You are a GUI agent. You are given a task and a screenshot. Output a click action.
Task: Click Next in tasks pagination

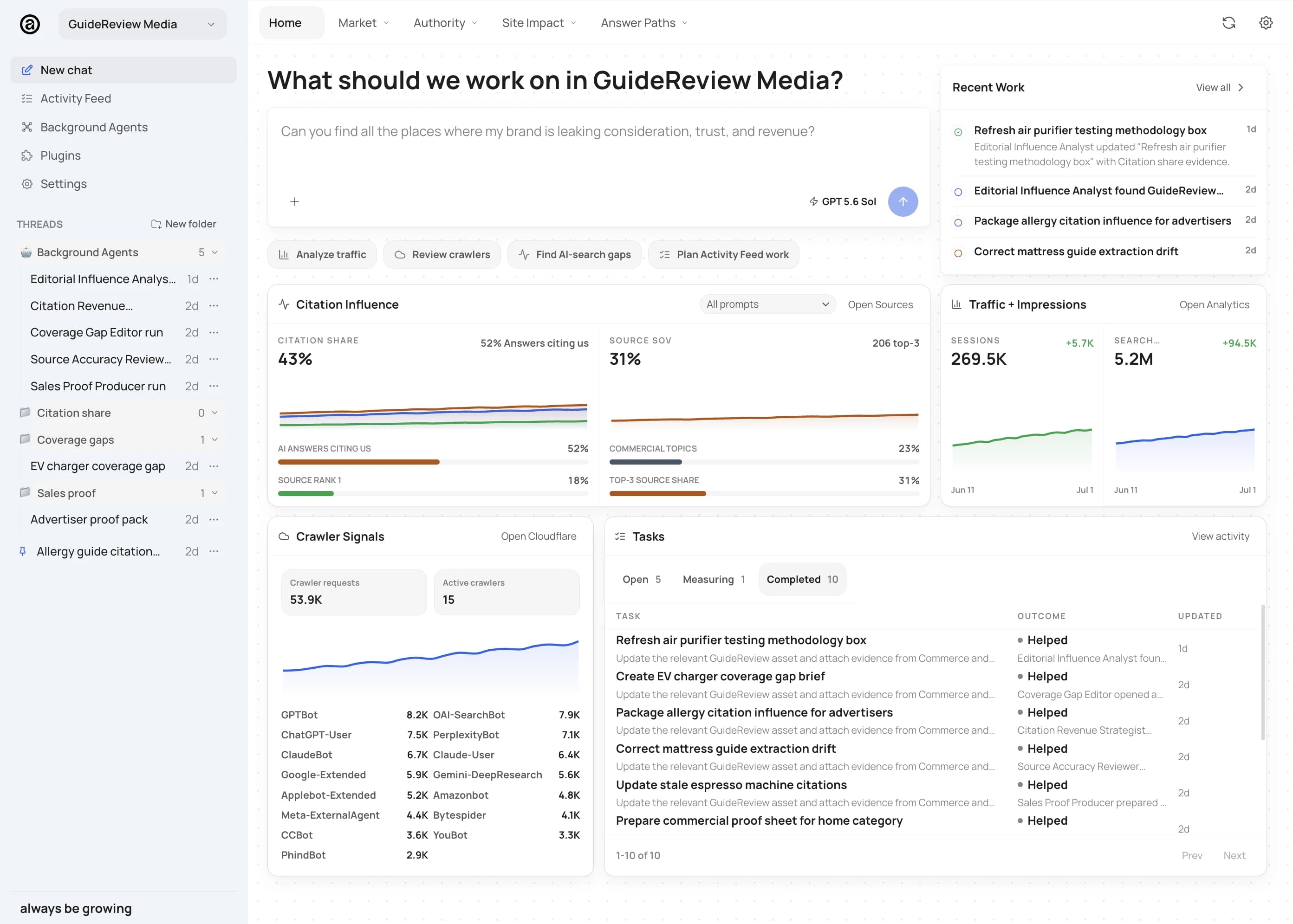[x=1234, y=855]
